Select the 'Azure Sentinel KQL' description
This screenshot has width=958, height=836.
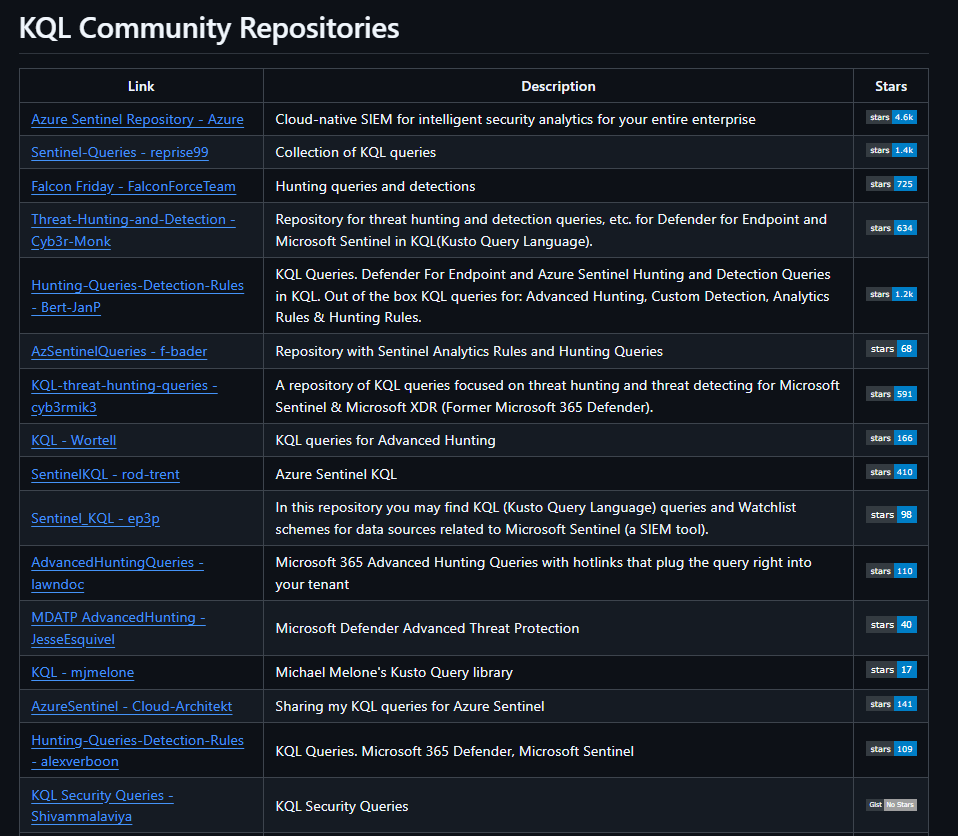[336, 474]
